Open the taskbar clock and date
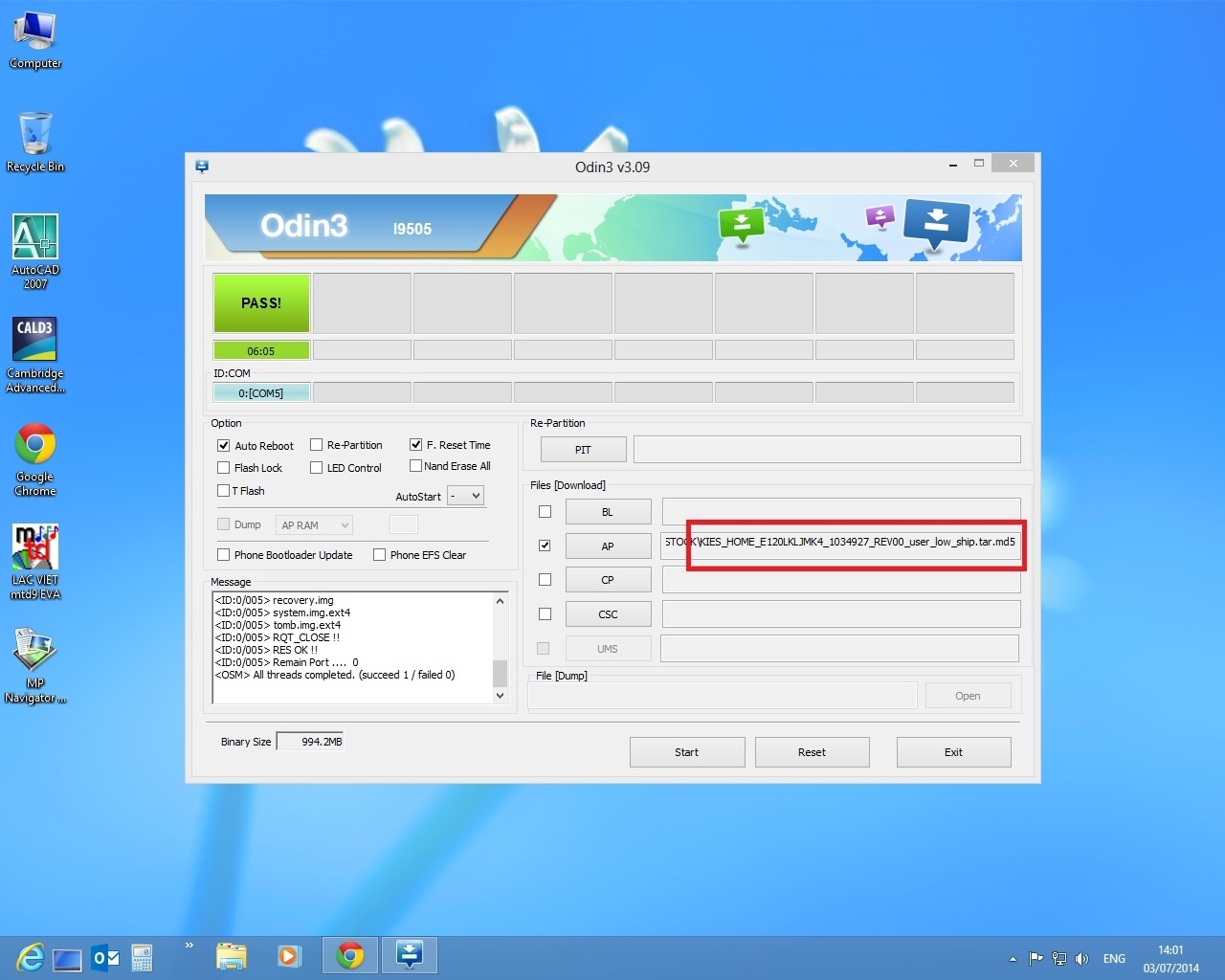This screenshot has height=980, width=1225. (x=1170, y=958)
